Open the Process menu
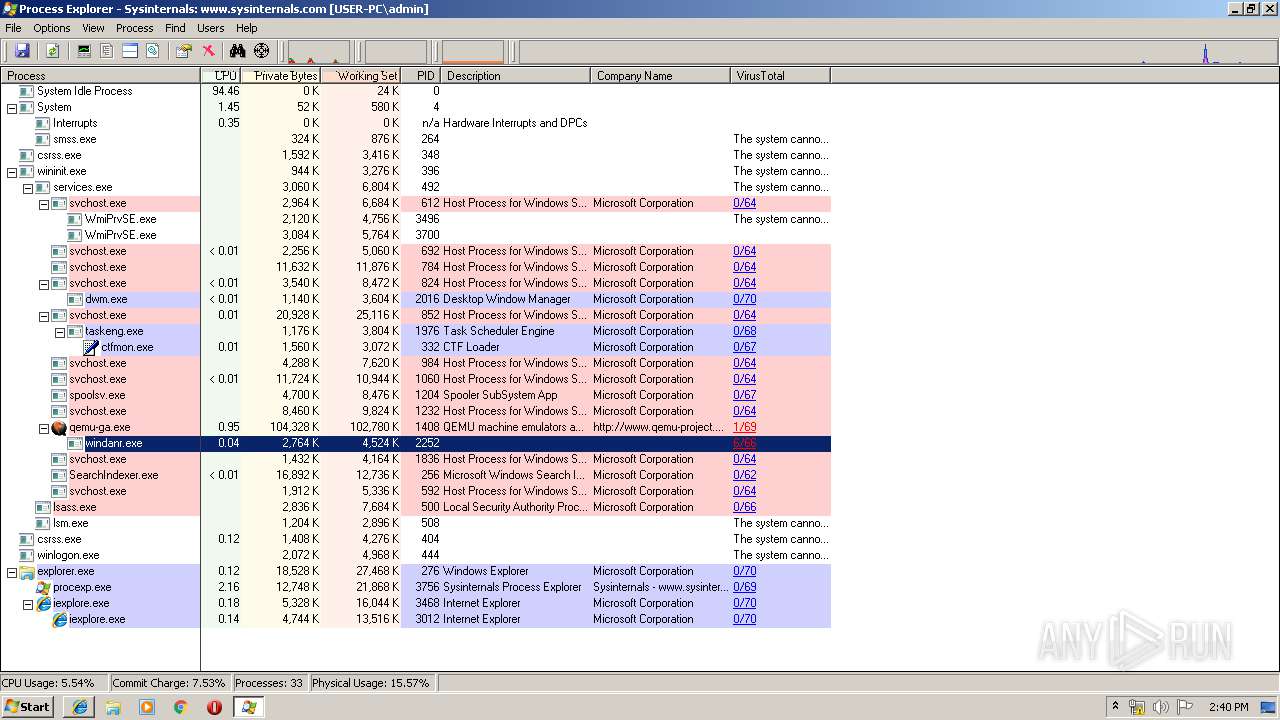This screenshot has width=1280, height=720. click(135, 28)
